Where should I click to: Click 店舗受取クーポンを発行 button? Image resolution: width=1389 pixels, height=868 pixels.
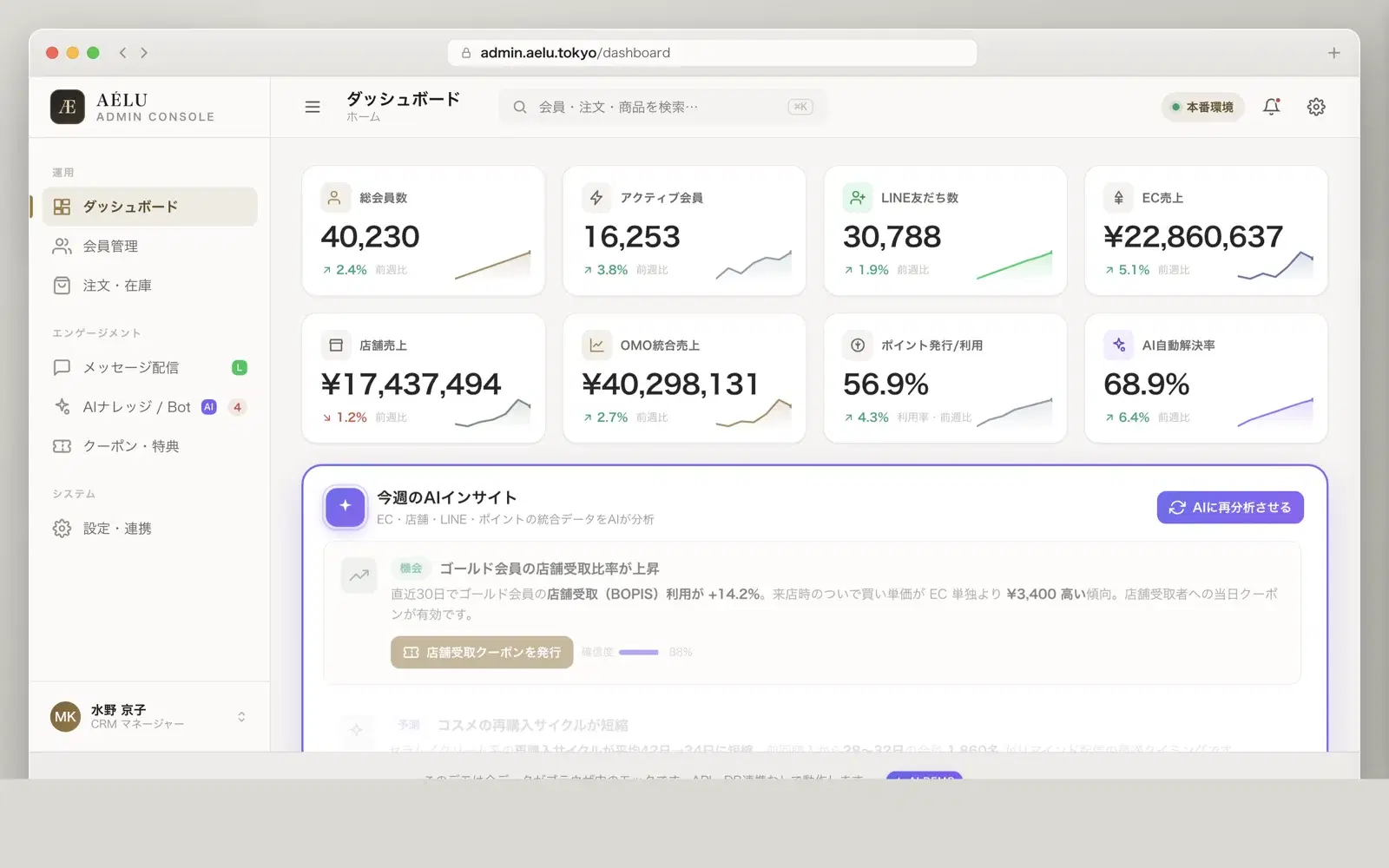[x=482, y=652]
